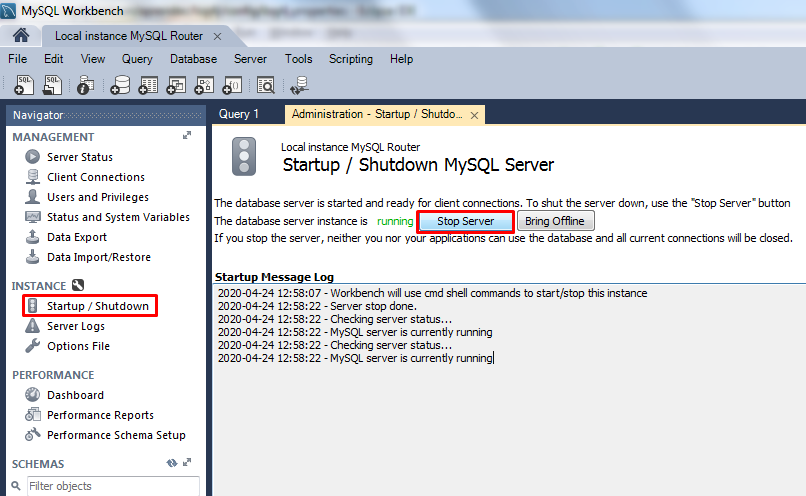Click the Status and System Variables icon
The width and height of the screenshot is (806, 496).
[33, 217]
